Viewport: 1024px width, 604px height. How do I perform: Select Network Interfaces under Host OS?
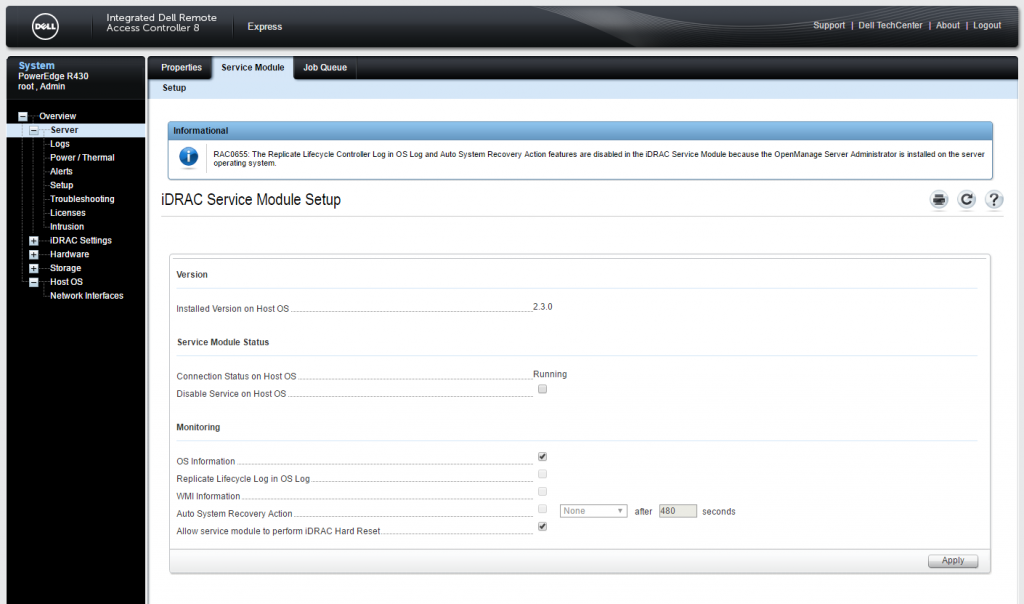(87, 295)
